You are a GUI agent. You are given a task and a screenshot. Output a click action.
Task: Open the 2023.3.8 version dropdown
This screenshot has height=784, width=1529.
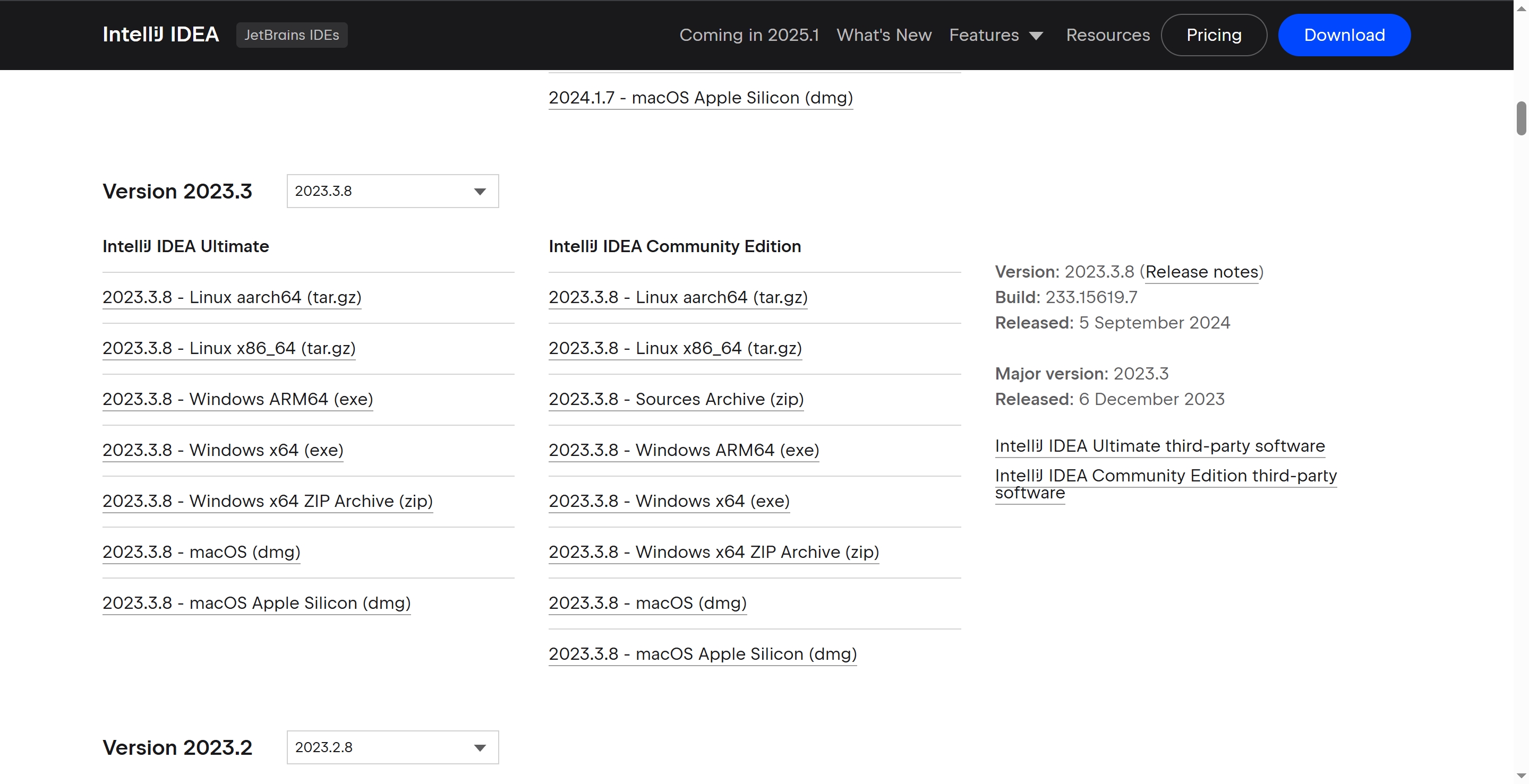pos(392,191)
